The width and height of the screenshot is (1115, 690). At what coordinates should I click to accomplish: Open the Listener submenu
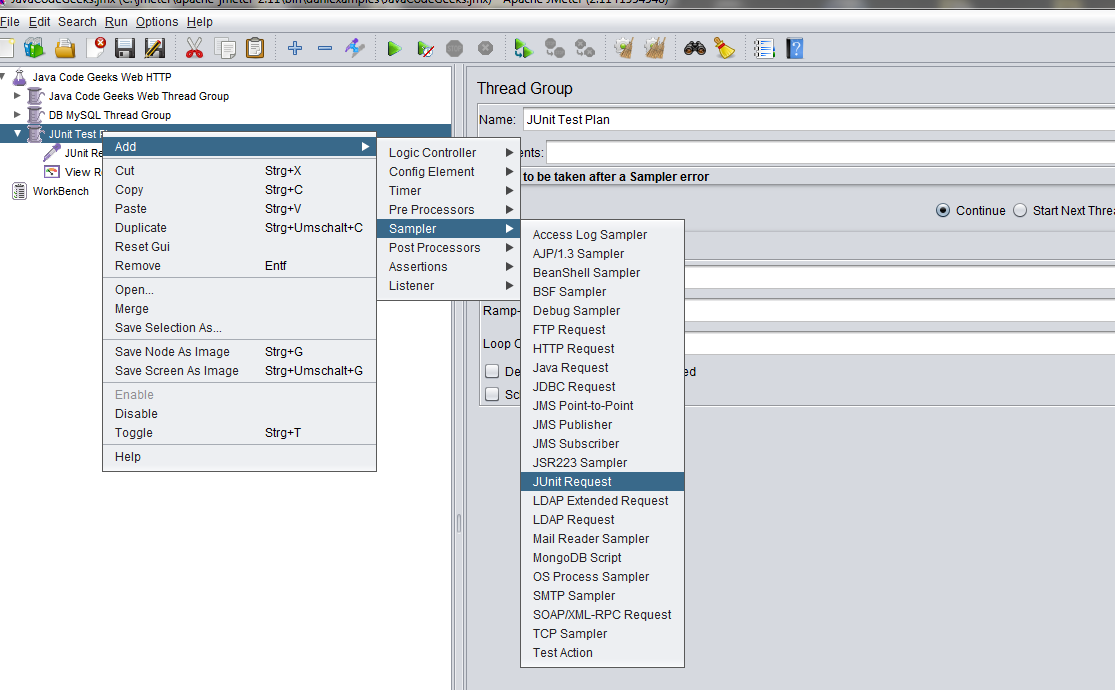point(411,286)
